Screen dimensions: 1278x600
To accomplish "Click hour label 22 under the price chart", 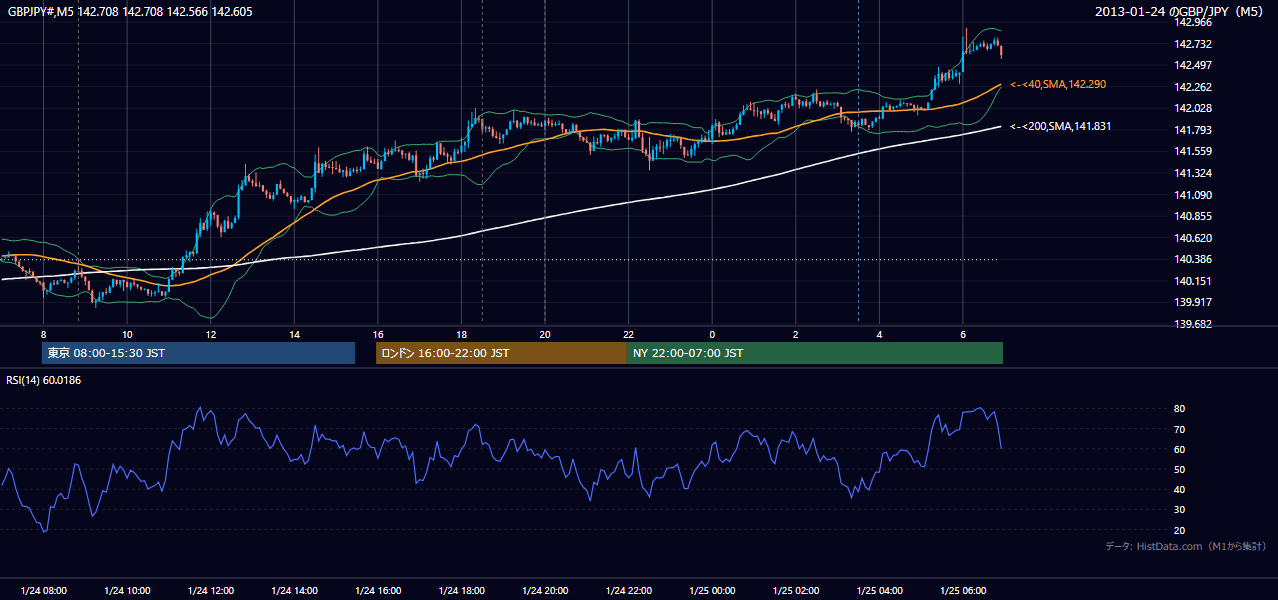I will (628, 334).
